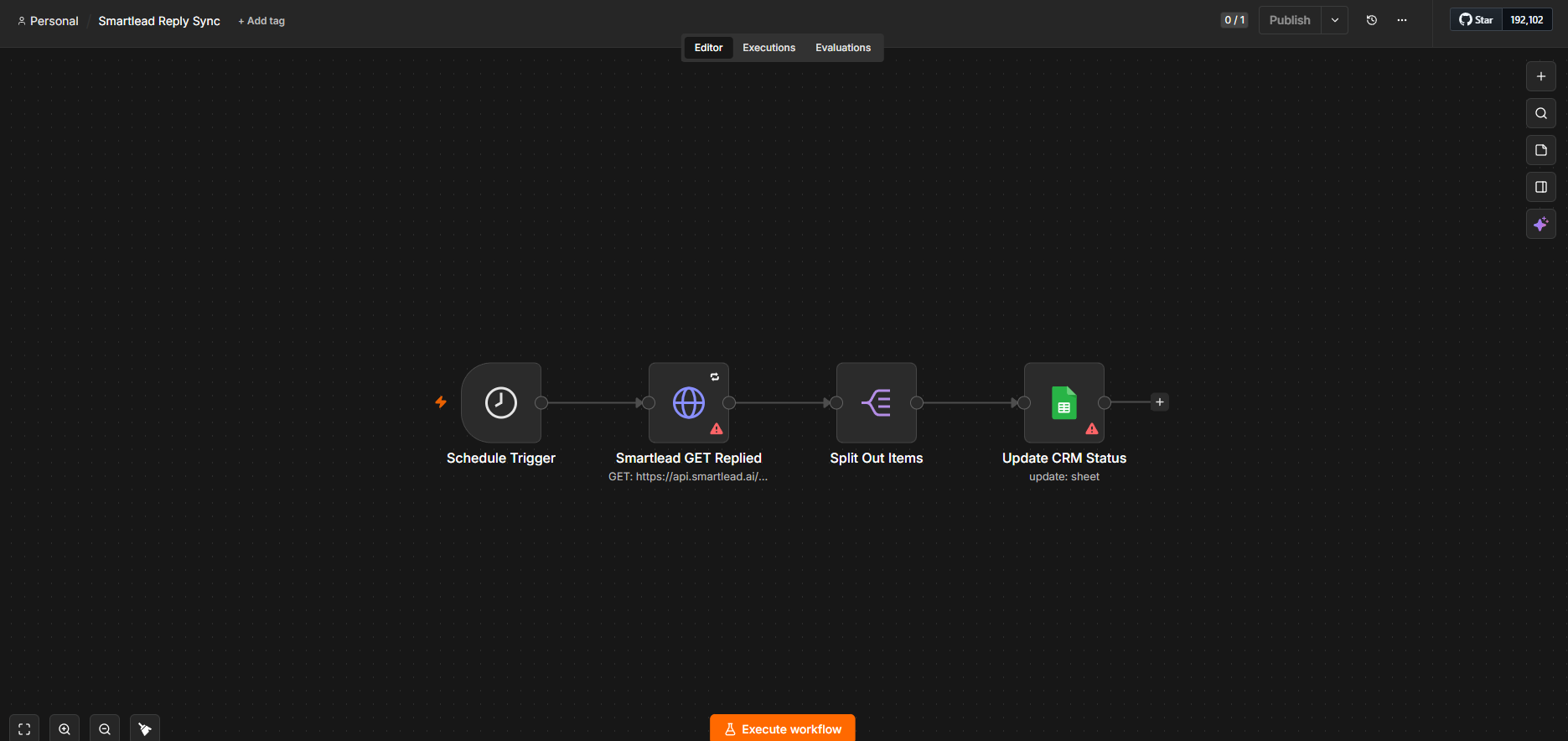This screenshot has height=741, width=1568.
Task: Click the Split Out Items label
Action: tap(877, 458)
